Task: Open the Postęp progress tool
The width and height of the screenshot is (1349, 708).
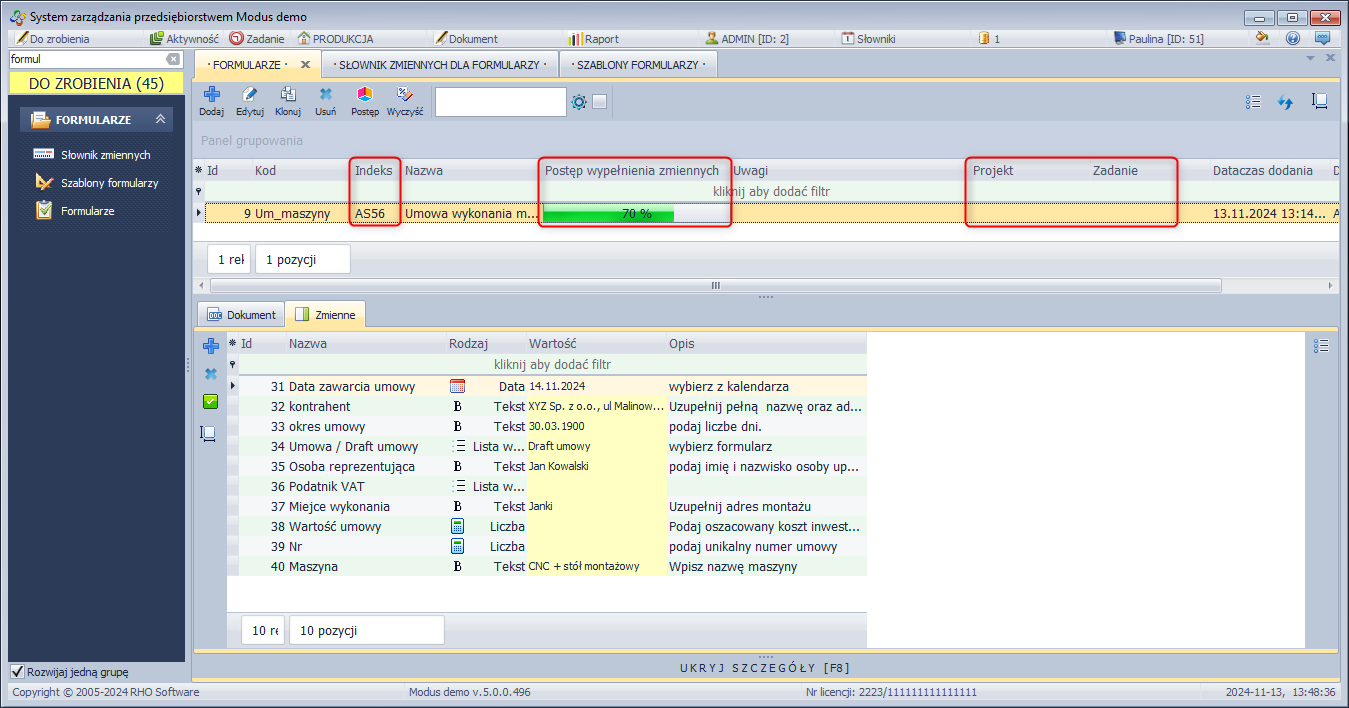Action: click(365, 95)
